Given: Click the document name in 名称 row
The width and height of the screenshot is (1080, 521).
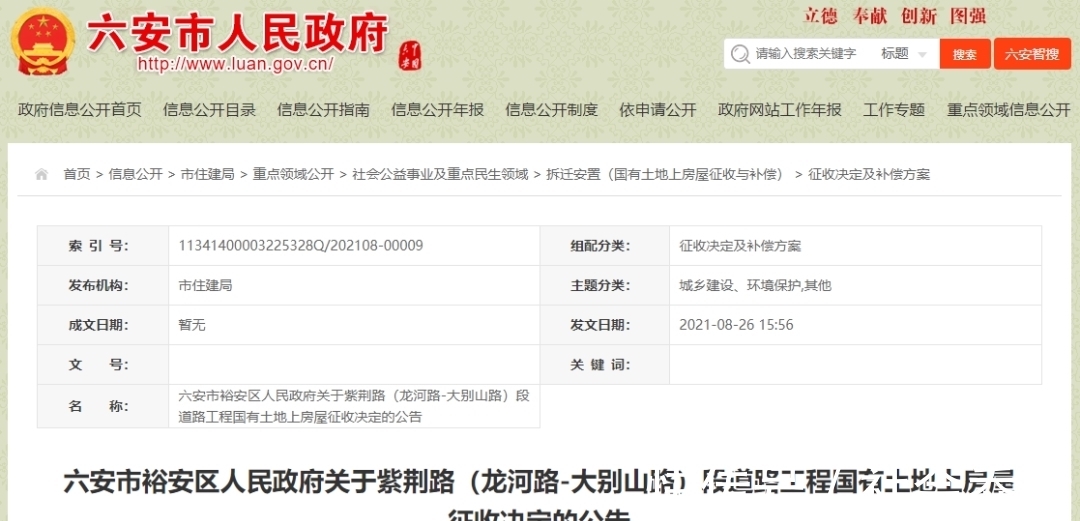Looking at the screenshot, I should click(x=353, y=407).
